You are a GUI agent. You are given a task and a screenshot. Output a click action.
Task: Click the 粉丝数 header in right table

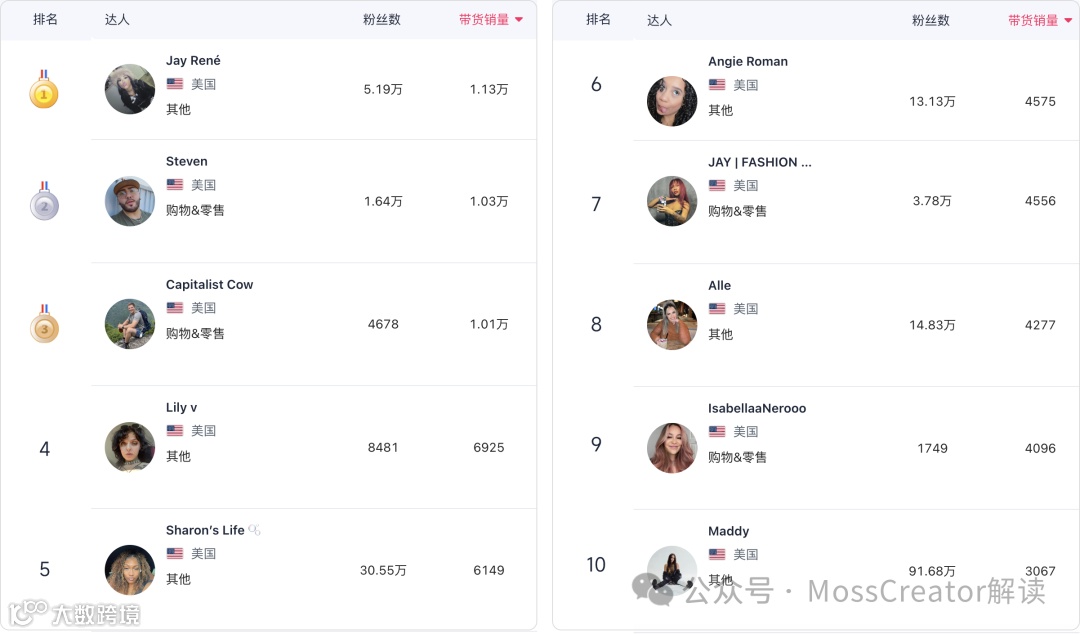931,21
